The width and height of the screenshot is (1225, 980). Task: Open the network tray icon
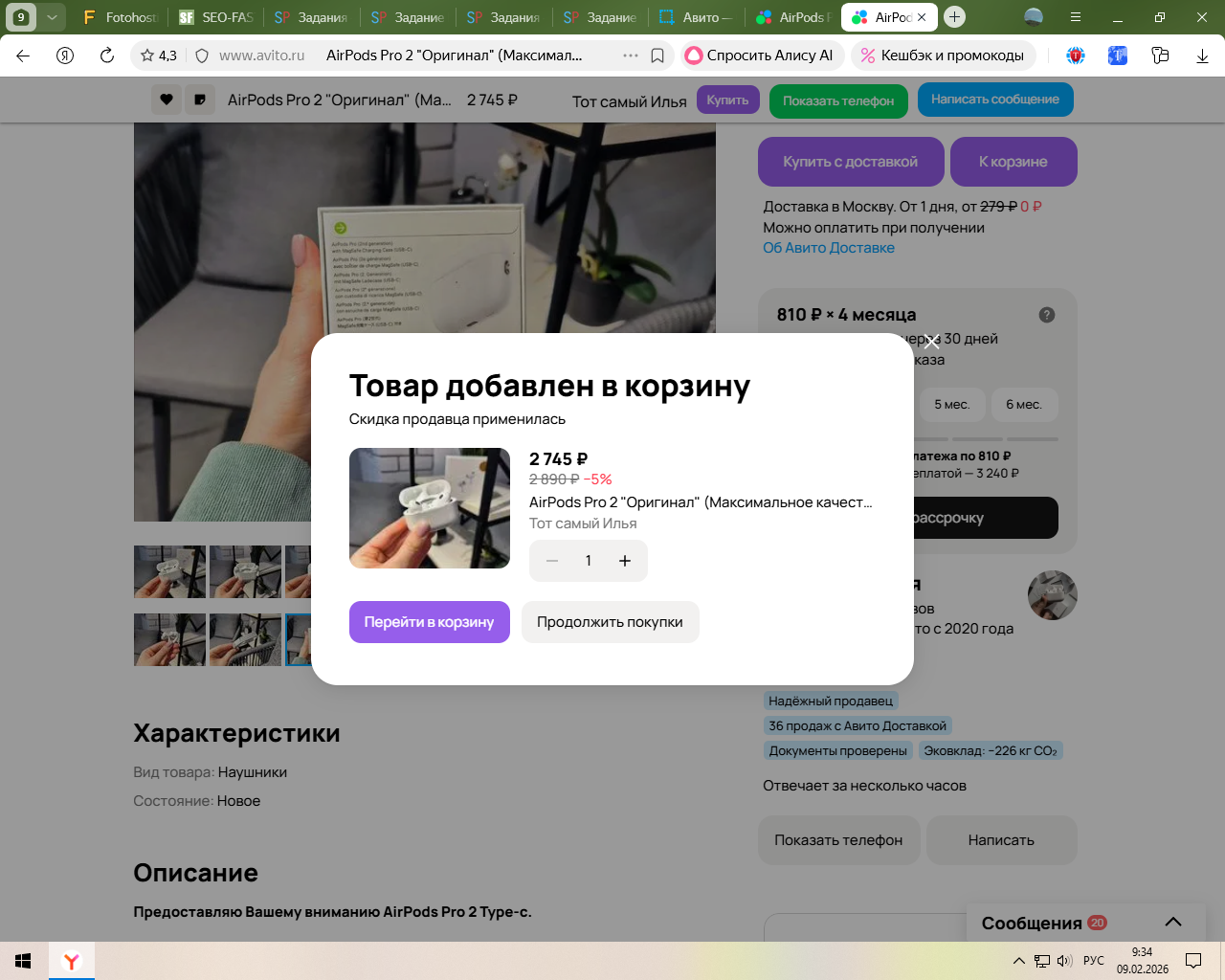[1042, 961]
